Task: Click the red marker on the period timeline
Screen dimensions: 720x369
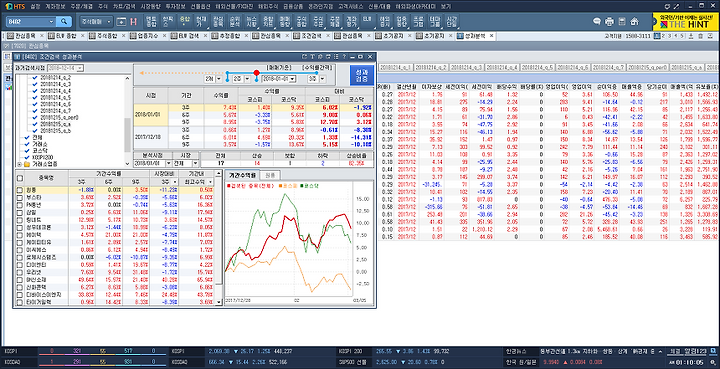Action: point(257,73)
